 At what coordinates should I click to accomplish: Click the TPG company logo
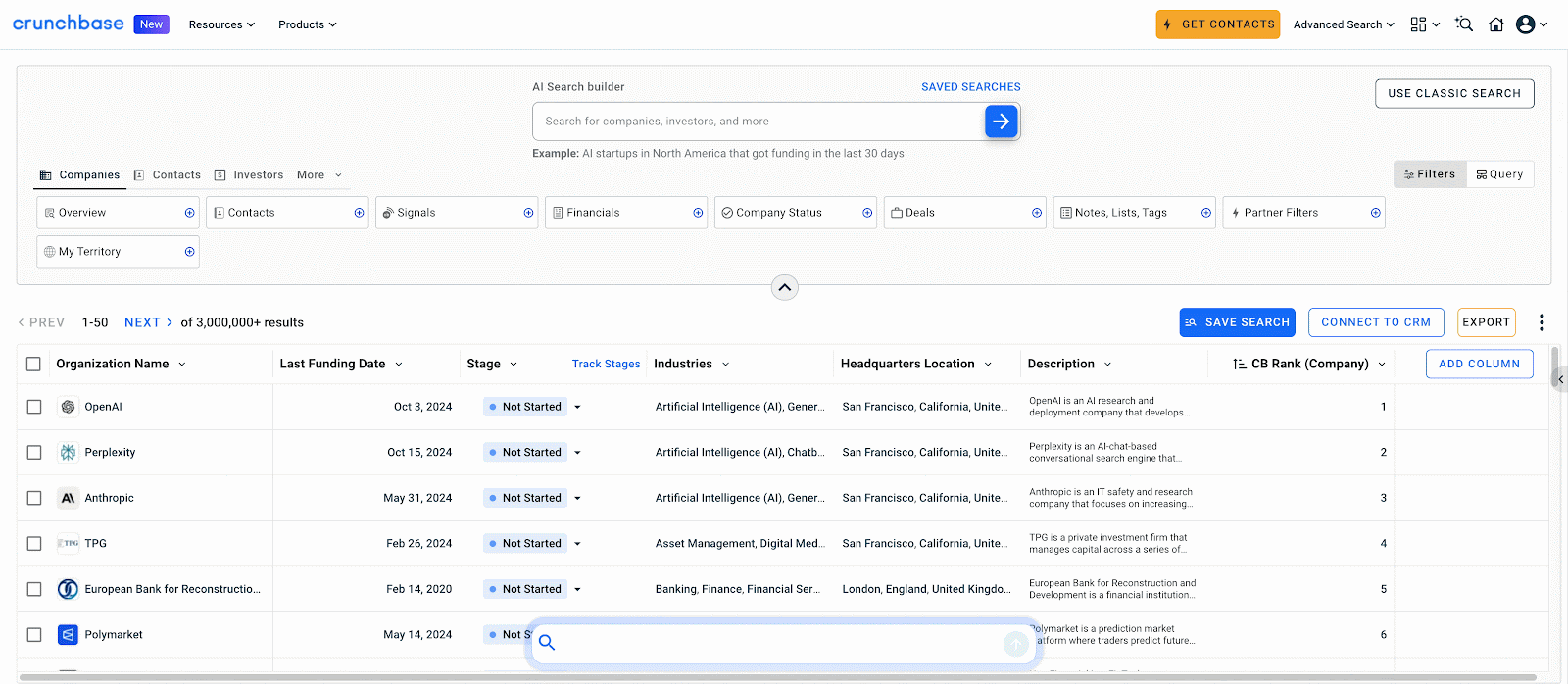[x=68, y=543]
